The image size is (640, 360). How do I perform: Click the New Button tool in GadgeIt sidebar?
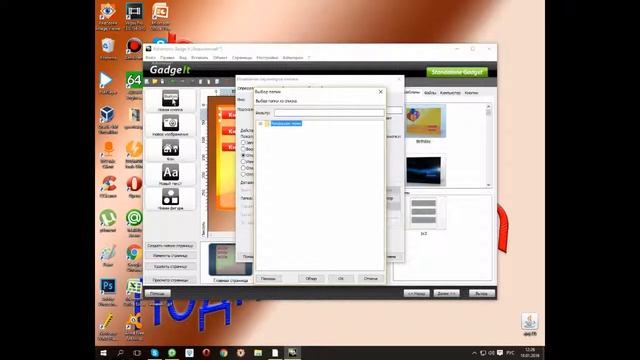(x=170, y=100)
